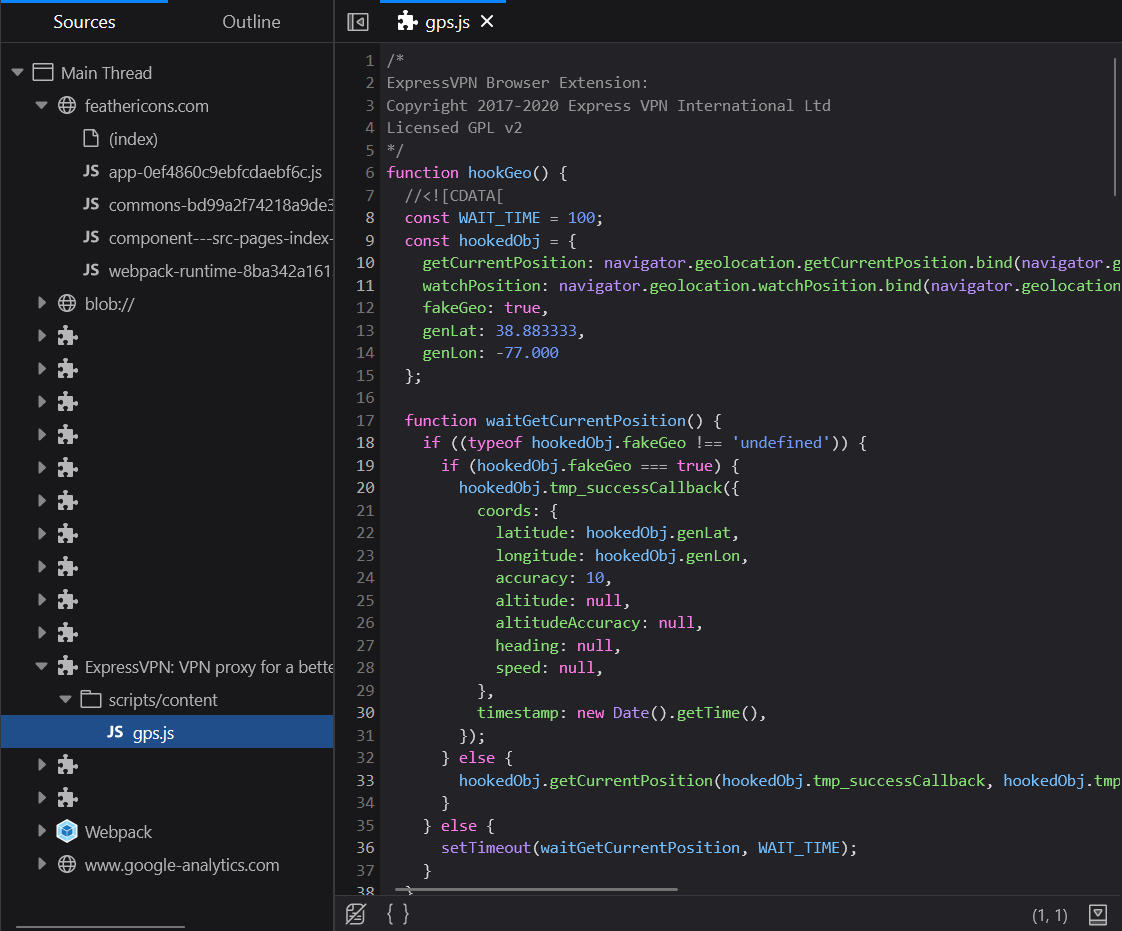1122x931 pixels.
Task: Select the Sources tab
Action: (84, 21)
